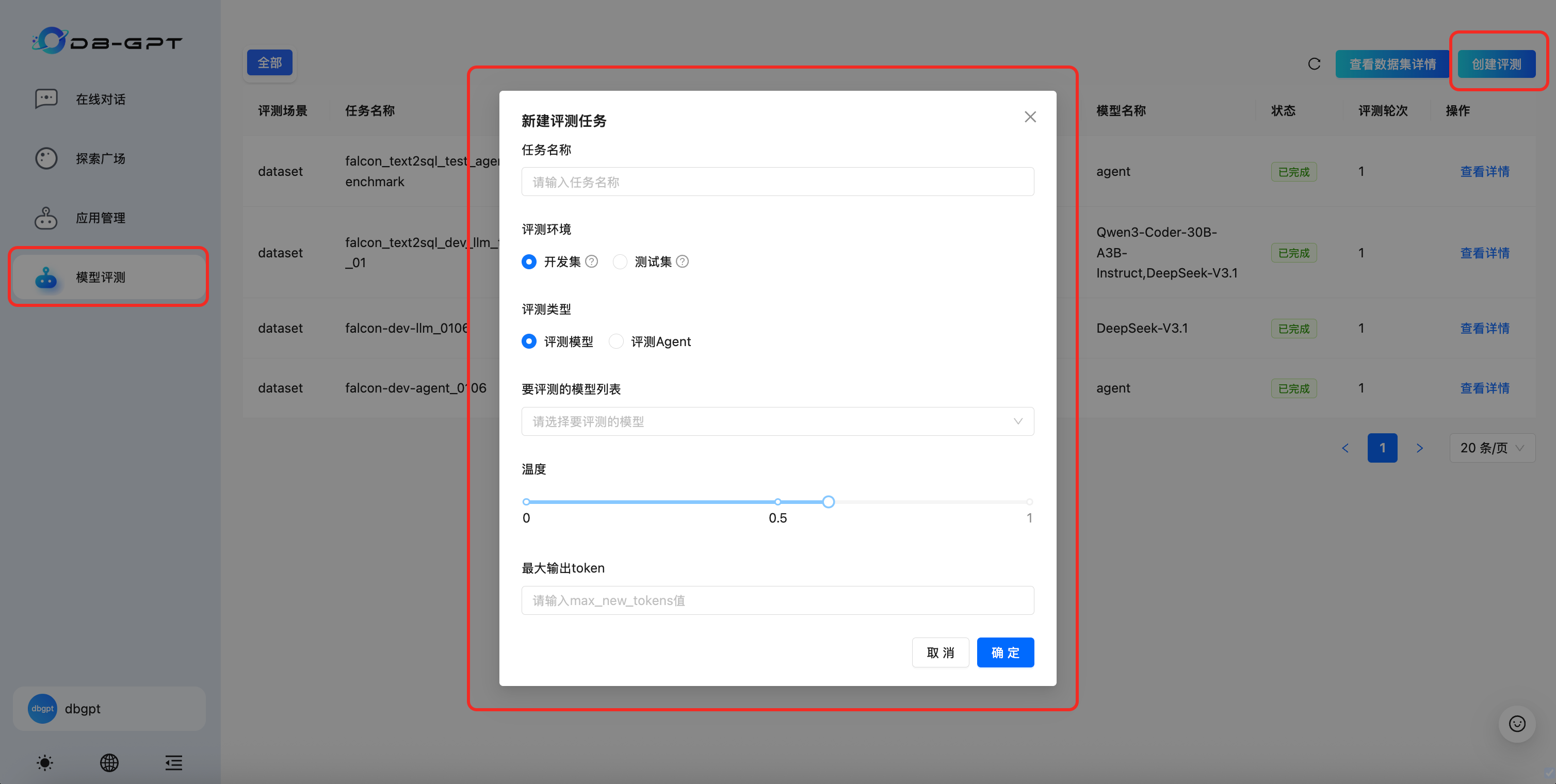The image size is (1556, 784).
Task: Click the 温度 slider handle
Action: point(828,502)
